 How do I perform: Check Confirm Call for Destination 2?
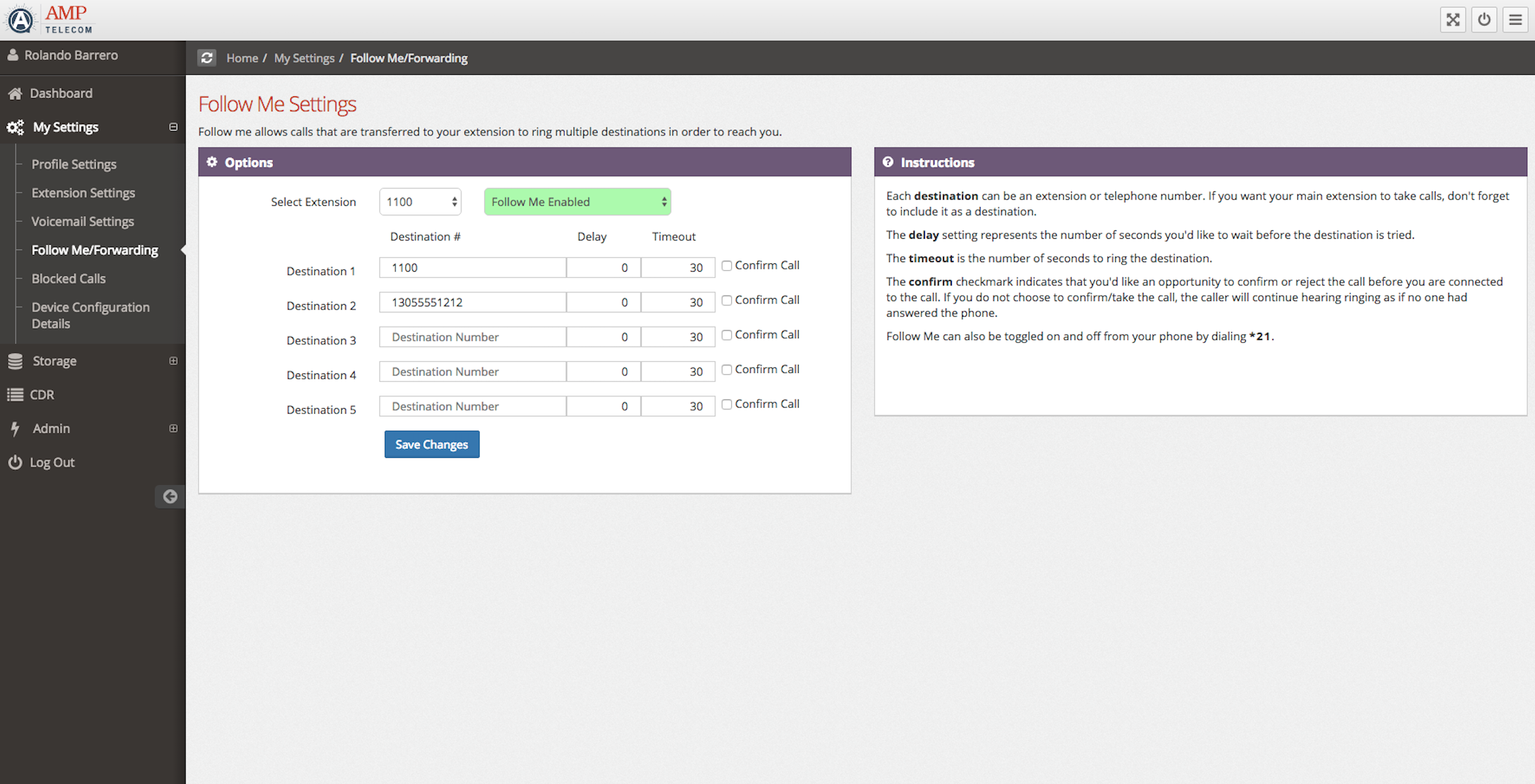726,300
